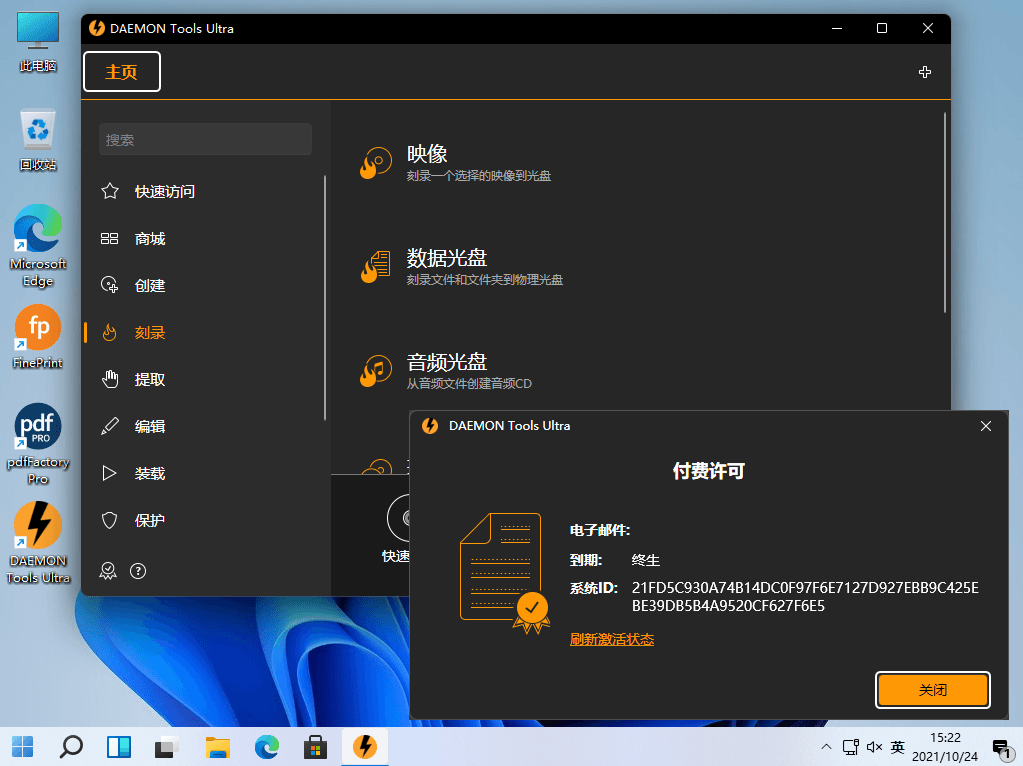The width and height of the screenshot is (1023, 766).
Task: Open File Explorer from the taskbar
Action: [x=218, y=746]
